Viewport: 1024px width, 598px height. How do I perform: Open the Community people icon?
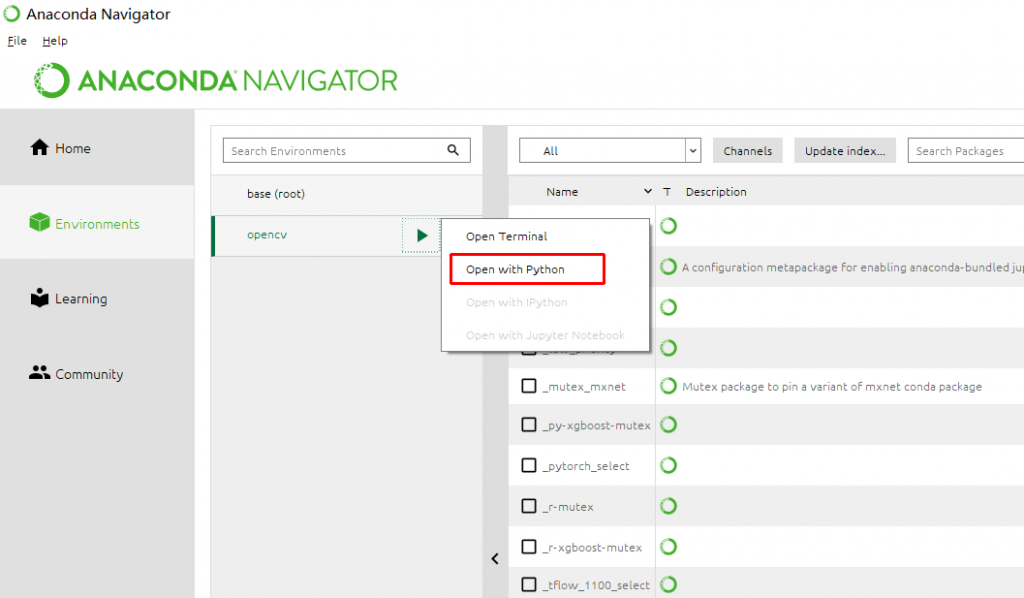(40, 373)
